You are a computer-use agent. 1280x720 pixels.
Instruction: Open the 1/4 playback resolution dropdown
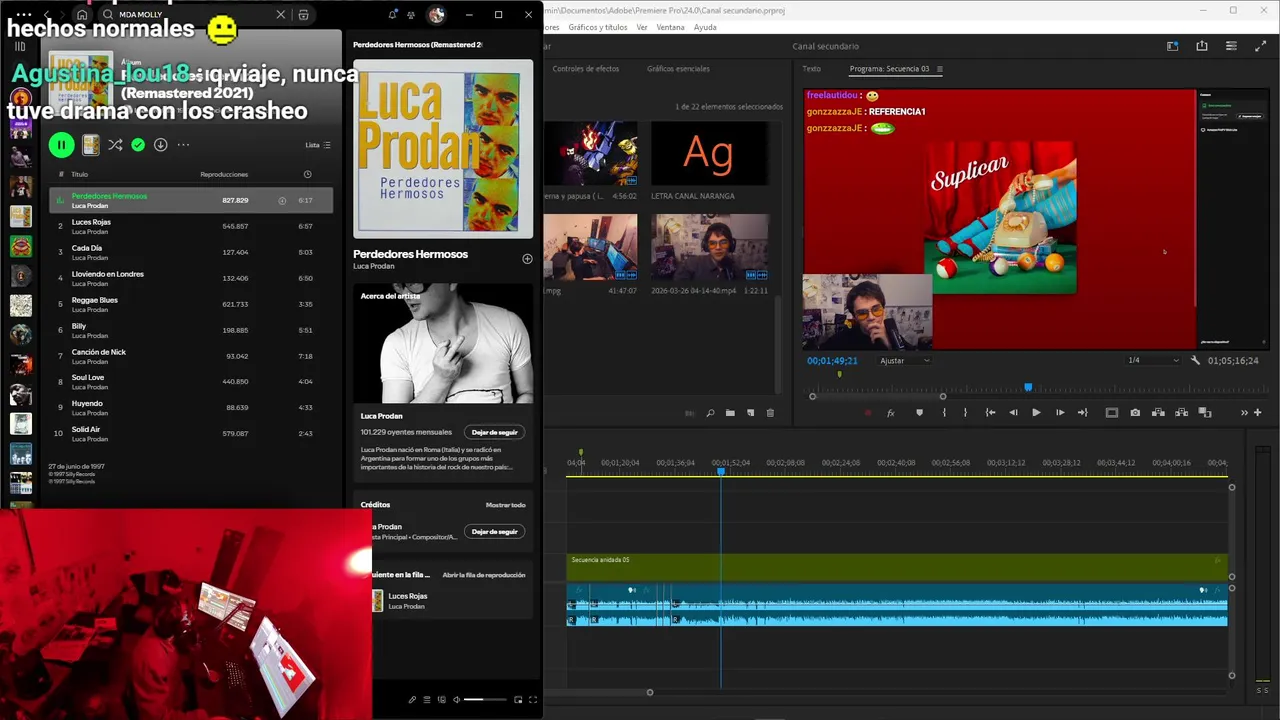coord(1153,360)
